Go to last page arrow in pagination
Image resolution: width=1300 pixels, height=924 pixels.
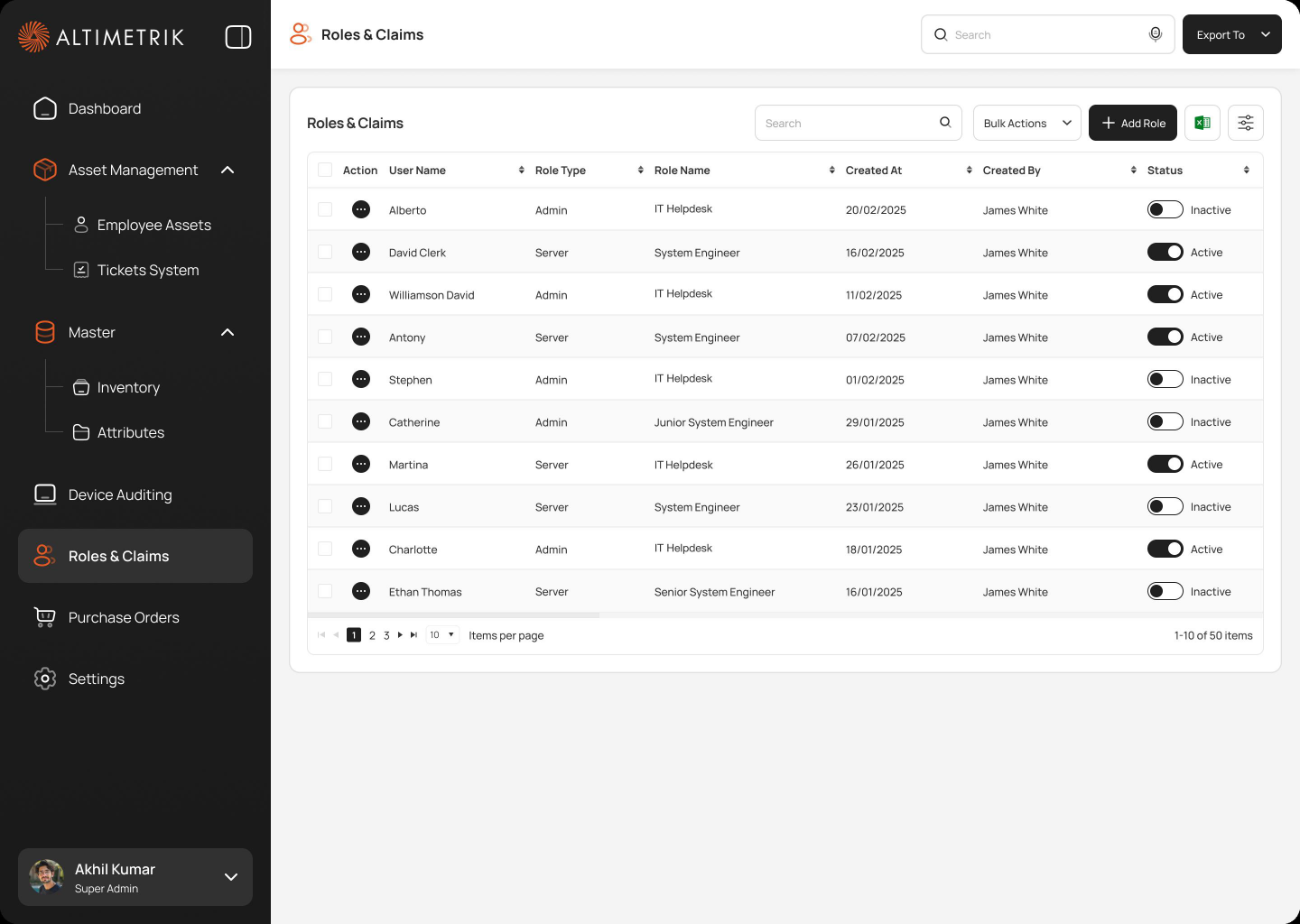pos(413,635)
